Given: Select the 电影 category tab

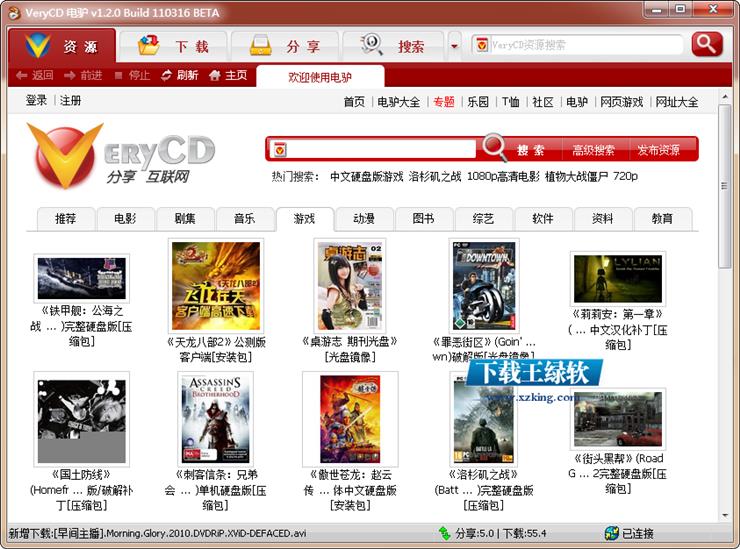Looking at the screenshot, I should (x=124, y=218).
